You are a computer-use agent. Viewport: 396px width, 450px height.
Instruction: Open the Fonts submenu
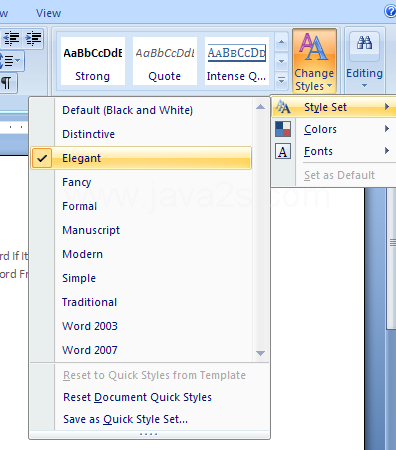click(x=334, y=151)
